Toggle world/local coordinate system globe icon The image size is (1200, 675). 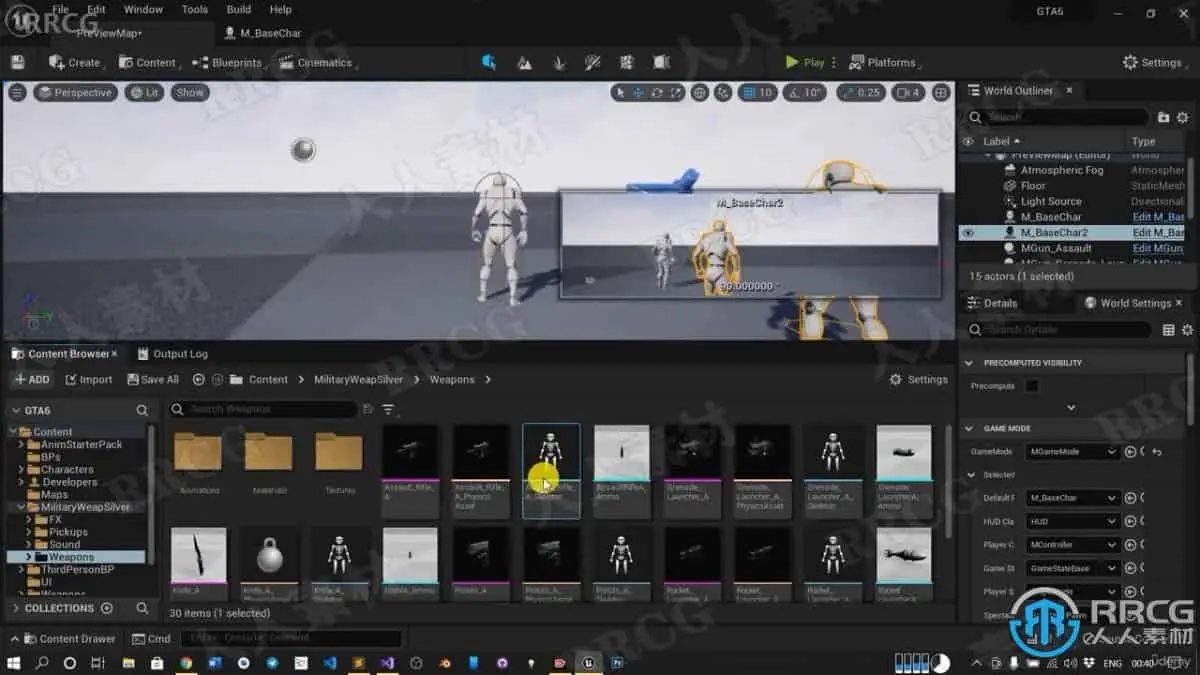pos(700,92)
